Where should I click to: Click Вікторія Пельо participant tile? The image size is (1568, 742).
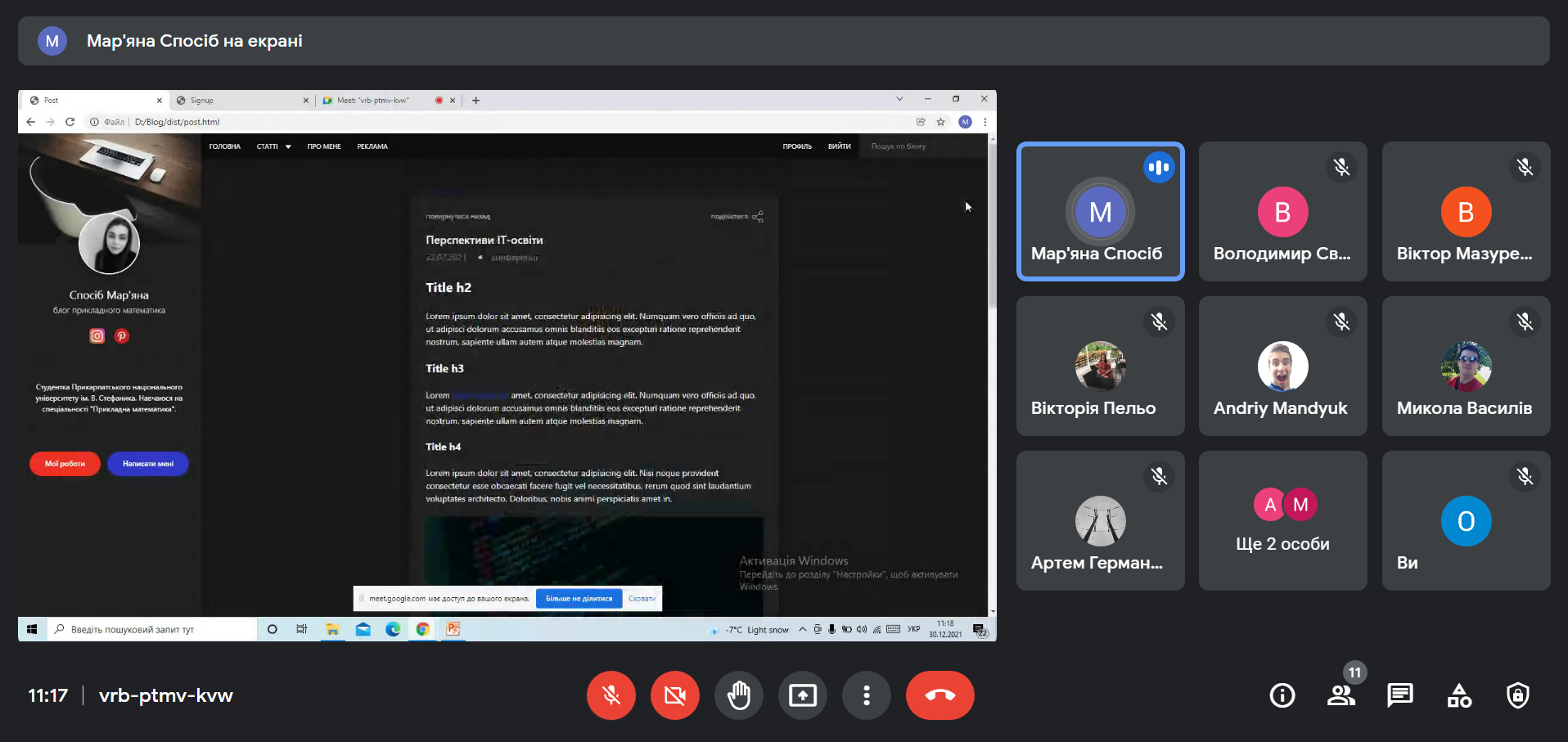coord(1101,366)
